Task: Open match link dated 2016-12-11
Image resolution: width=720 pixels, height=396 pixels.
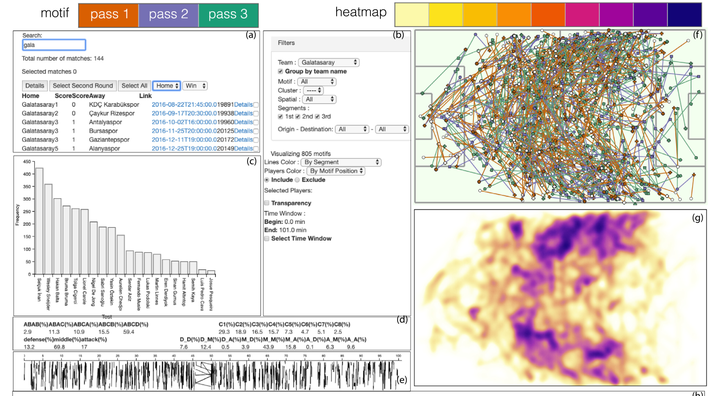Action: pyautogui.click(x=184, y=140)
